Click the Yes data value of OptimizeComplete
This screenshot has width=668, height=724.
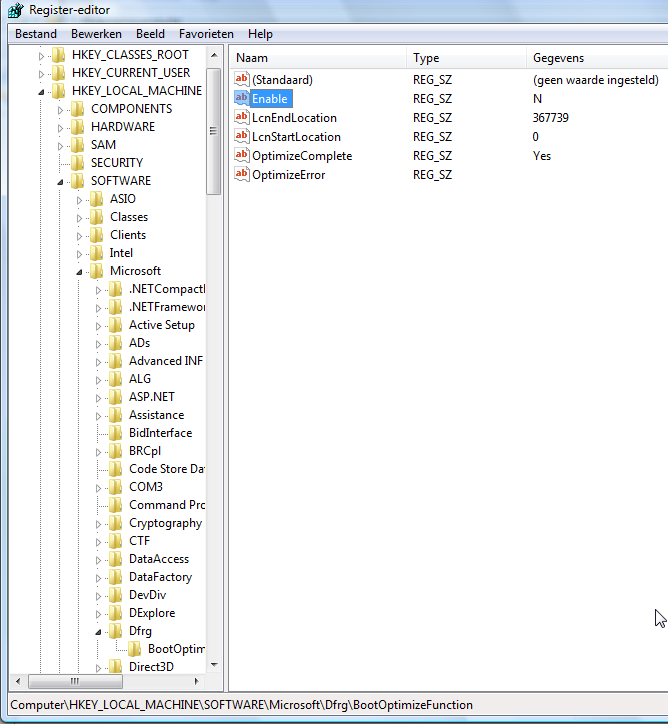[x=542, y=156]
